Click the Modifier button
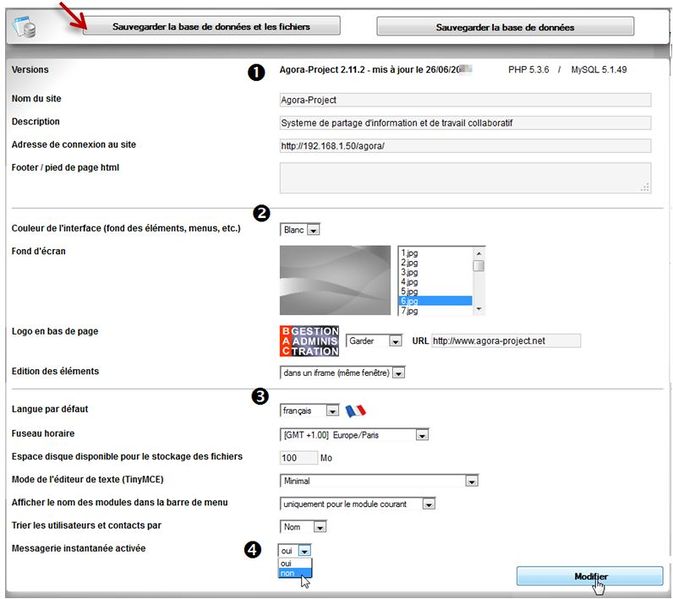Viewport: 673px width, 599px height. click(590, 576)
